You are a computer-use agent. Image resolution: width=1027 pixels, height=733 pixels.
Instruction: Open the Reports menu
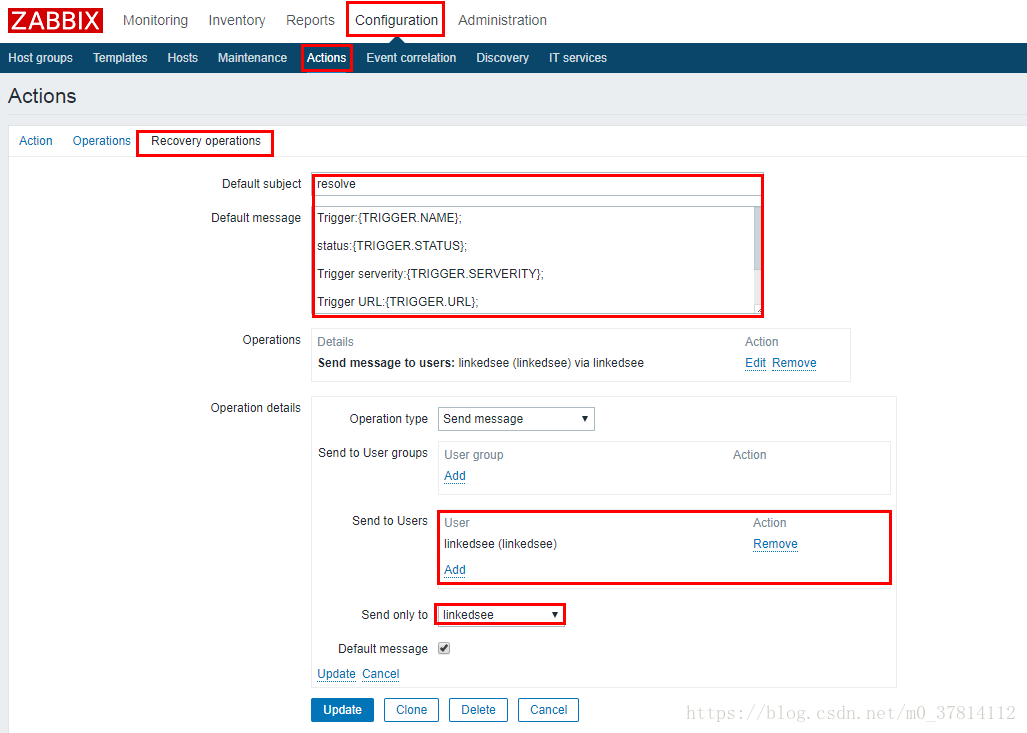click(x=310, y=20)
